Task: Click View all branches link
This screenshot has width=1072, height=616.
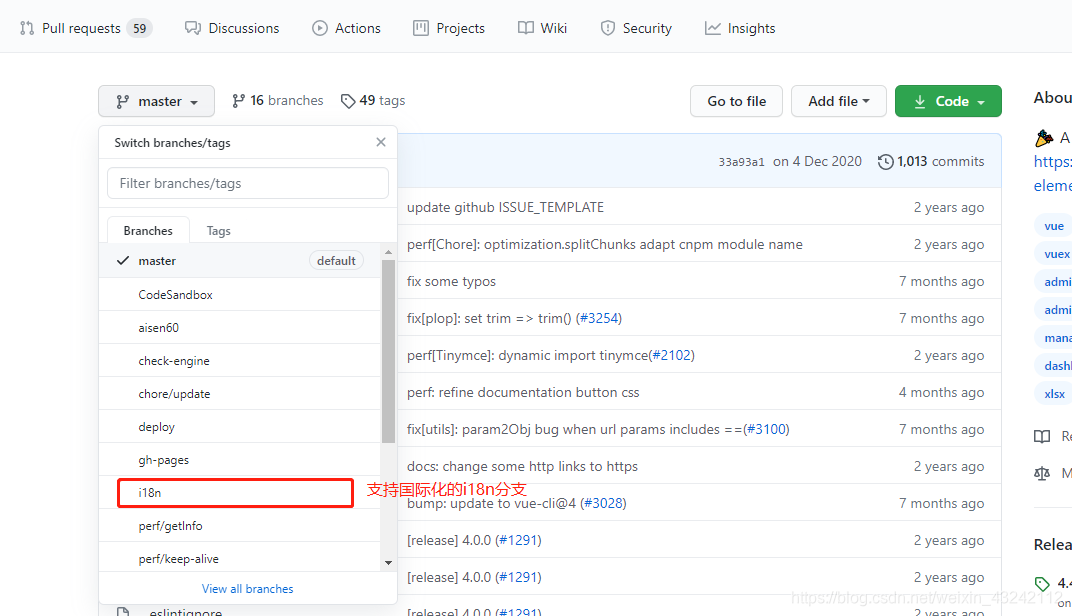Action: pyautogui.click(x=247, y=589)
